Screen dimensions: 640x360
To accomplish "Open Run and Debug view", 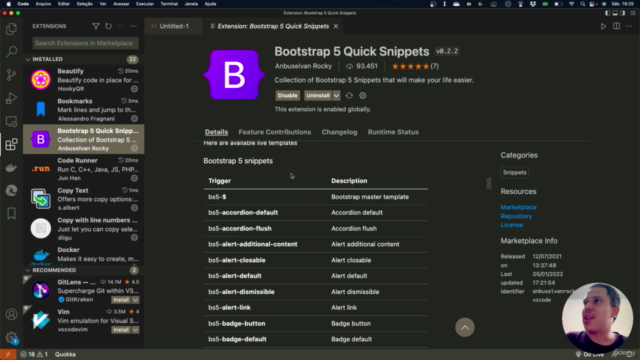I will (x=11, y=98).
